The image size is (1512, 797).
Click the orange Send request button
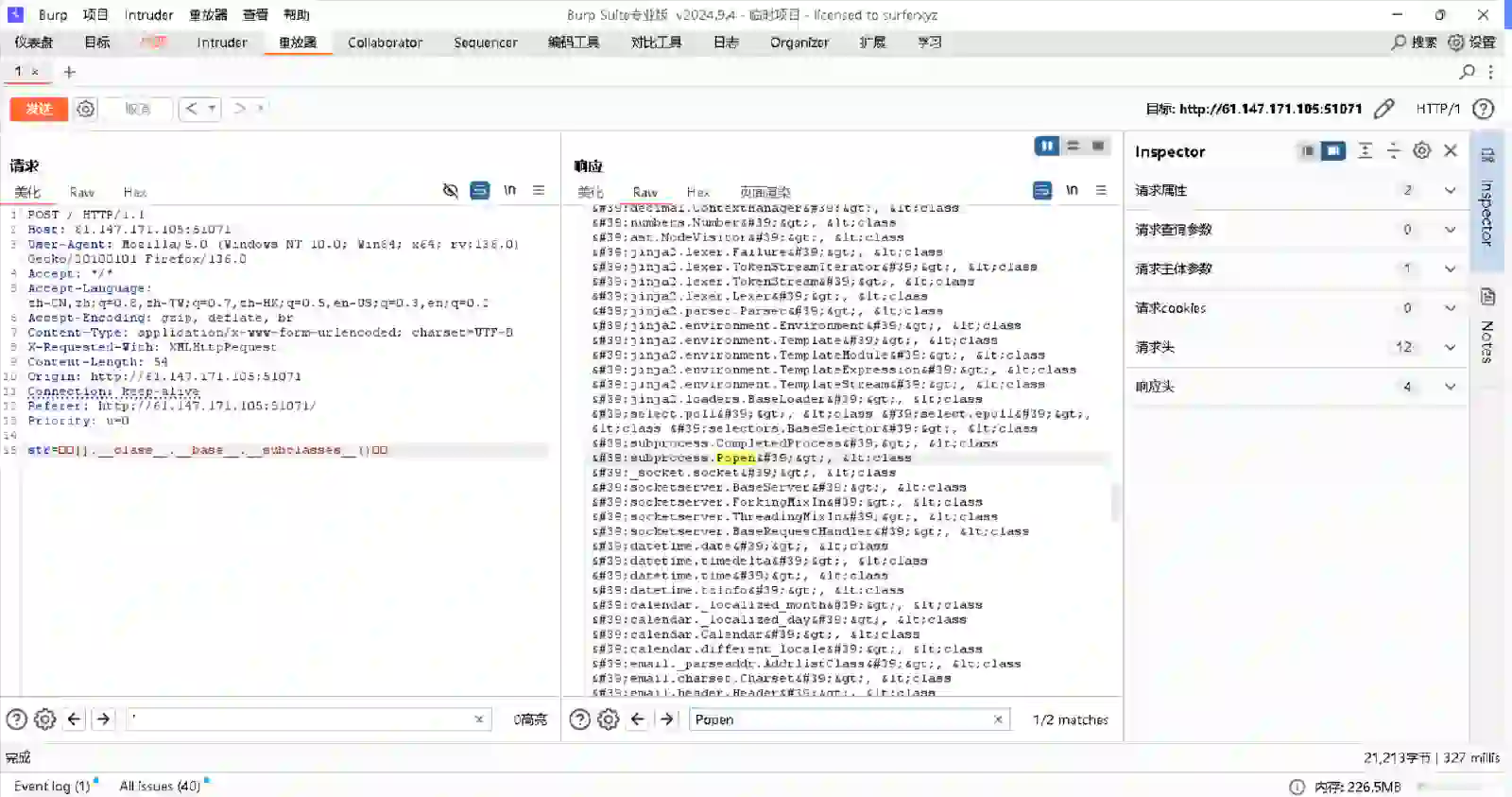[39, 109]
